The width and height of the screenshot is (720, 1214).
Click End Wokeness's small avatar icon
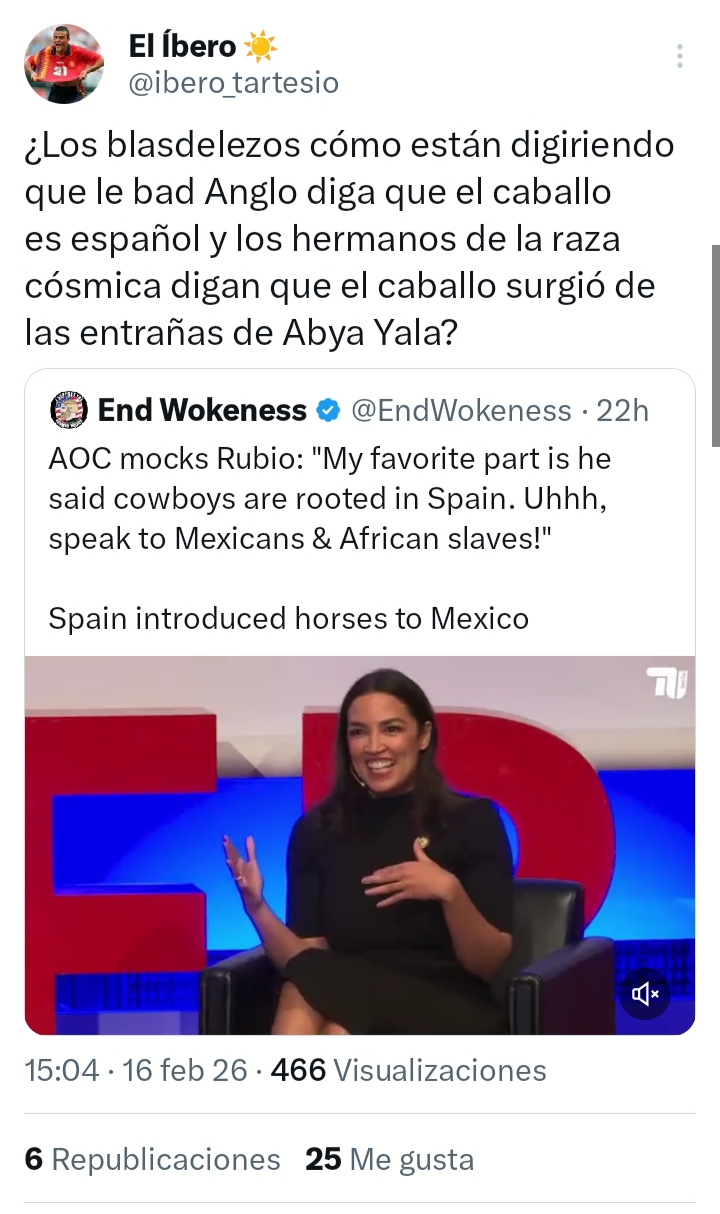[x=69, y=410]
